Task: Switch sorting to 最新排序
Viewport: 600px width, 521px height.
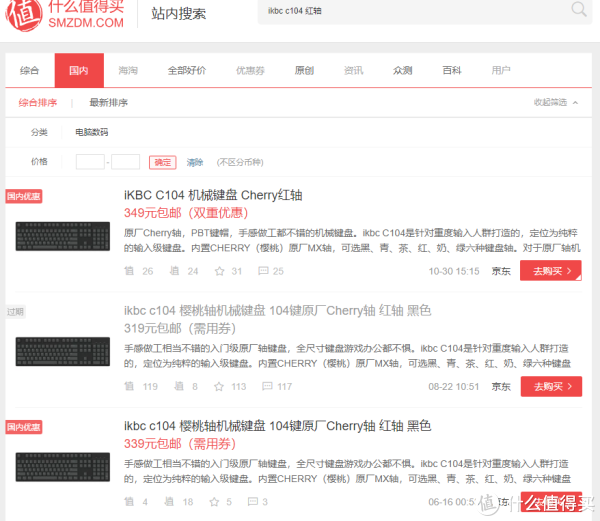Action: tap(108, 102)
